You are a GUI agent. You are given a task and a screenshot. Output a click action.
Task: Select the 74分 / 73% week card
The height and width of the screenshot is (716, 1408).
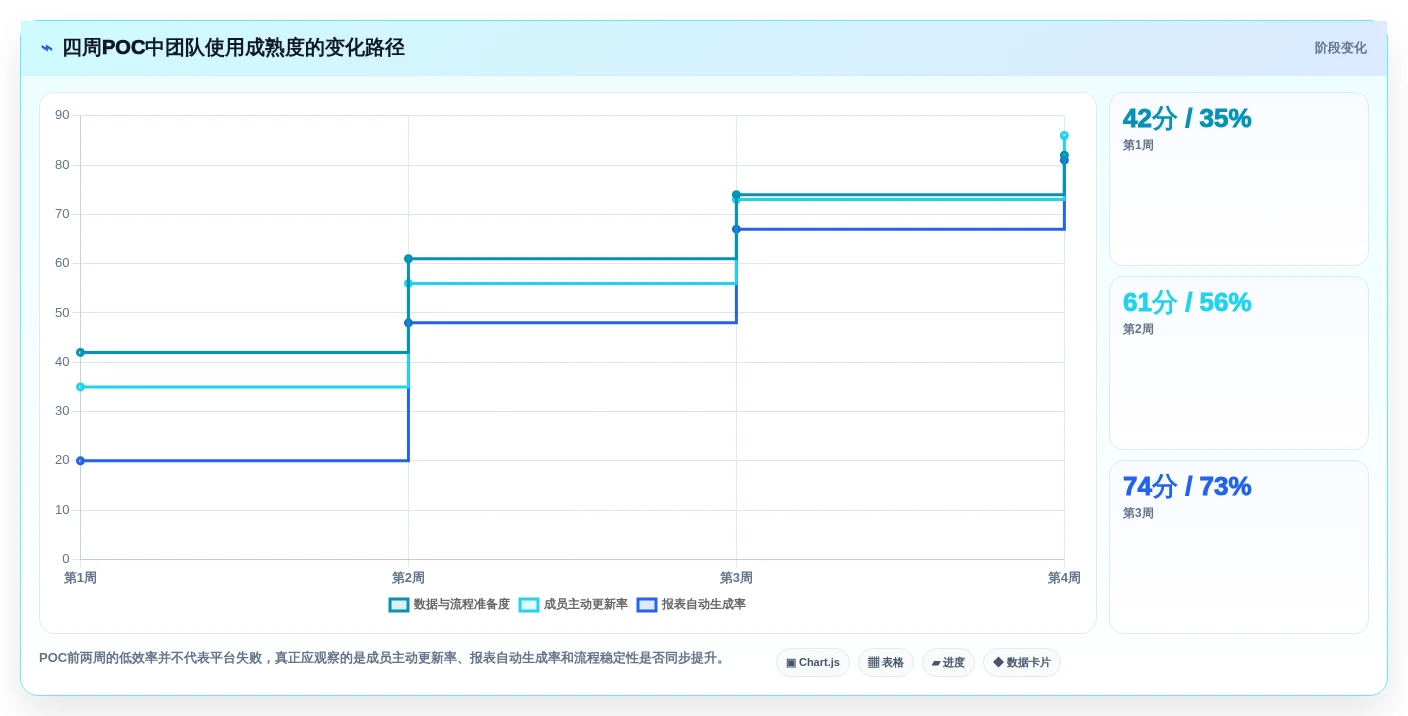point(1239,547)
